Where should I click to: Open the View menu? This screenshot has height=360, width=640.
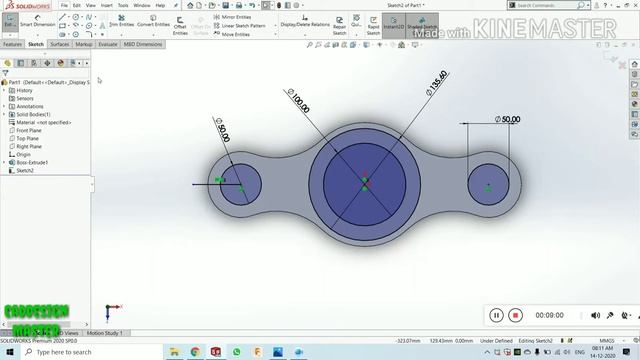pos(91,5)
